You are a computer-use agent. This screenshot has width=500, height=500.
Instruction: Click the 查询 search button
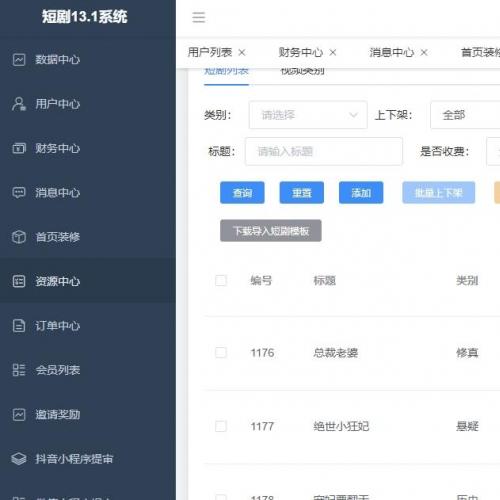[x=242, y=193]
